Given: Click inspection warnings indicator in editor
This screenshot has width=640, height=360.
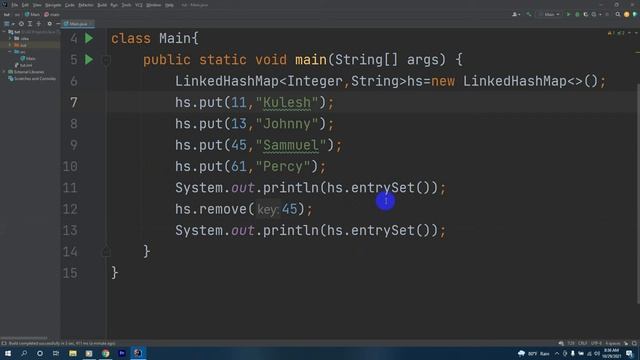Looking at the screenshot, I should click(x=616, y=33).
